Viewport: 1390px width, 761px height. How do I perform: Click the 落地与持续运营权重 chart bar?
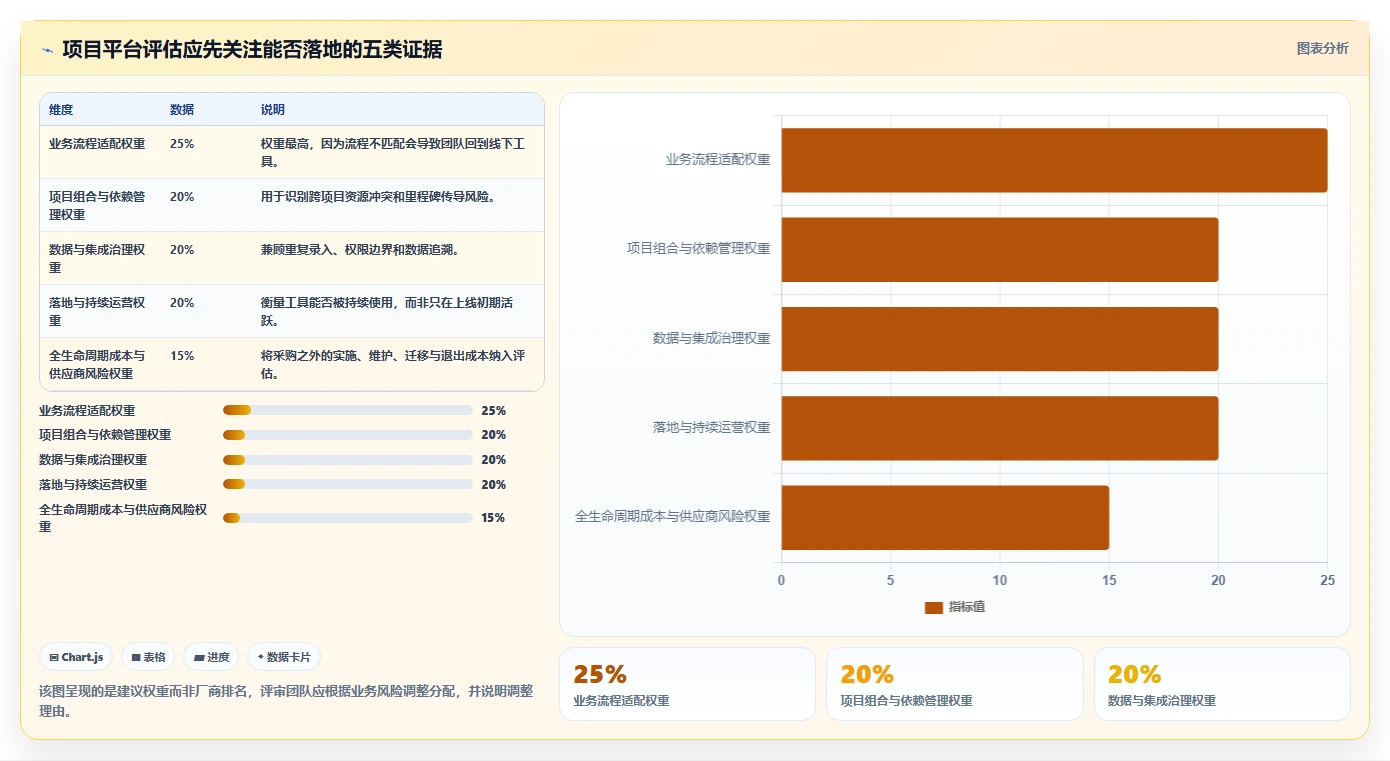click(x=1000, y=428)
